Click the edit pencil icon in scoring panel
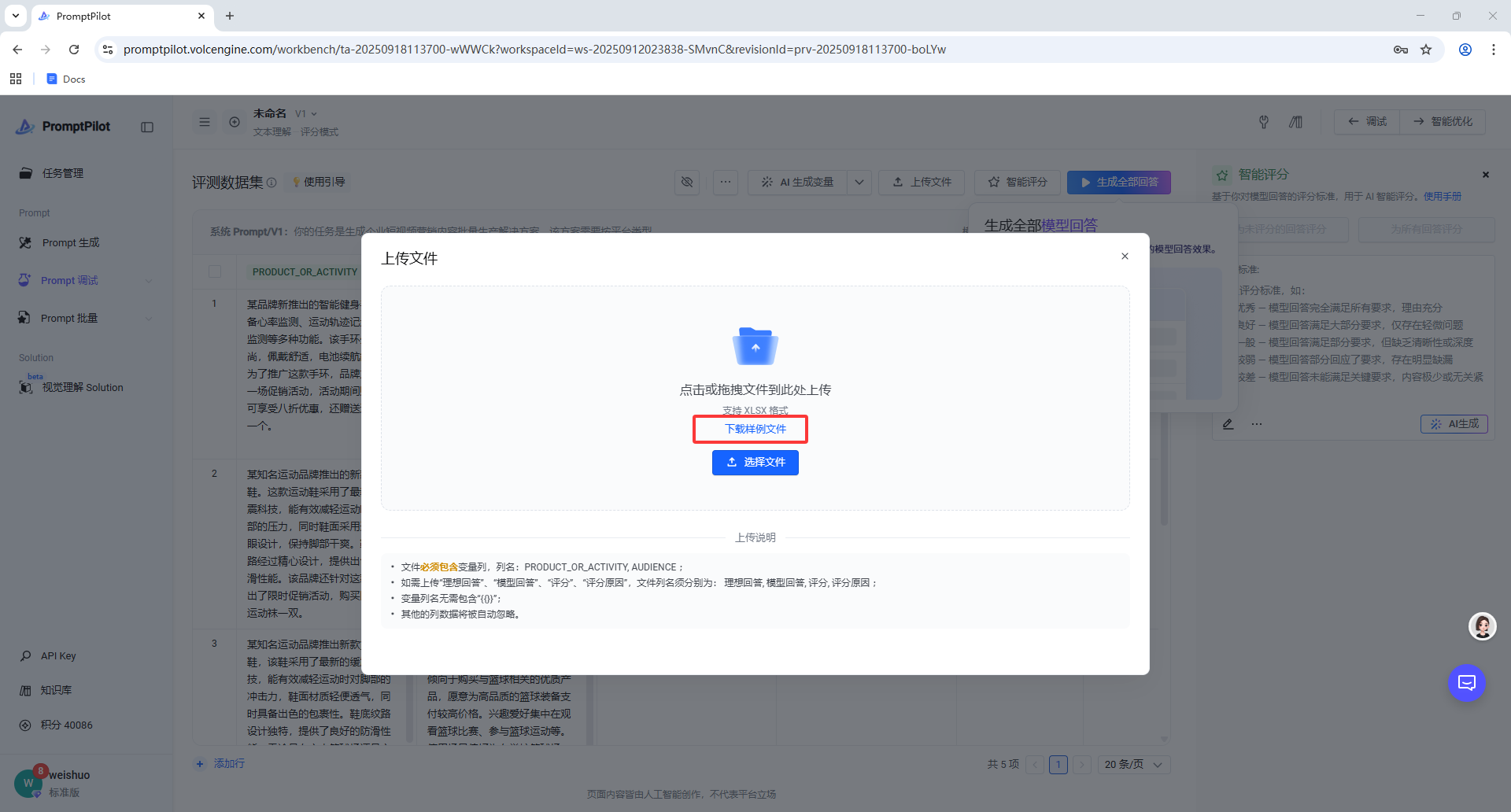Viewport: 1511px width, 812px height. tap(1228, 424)
